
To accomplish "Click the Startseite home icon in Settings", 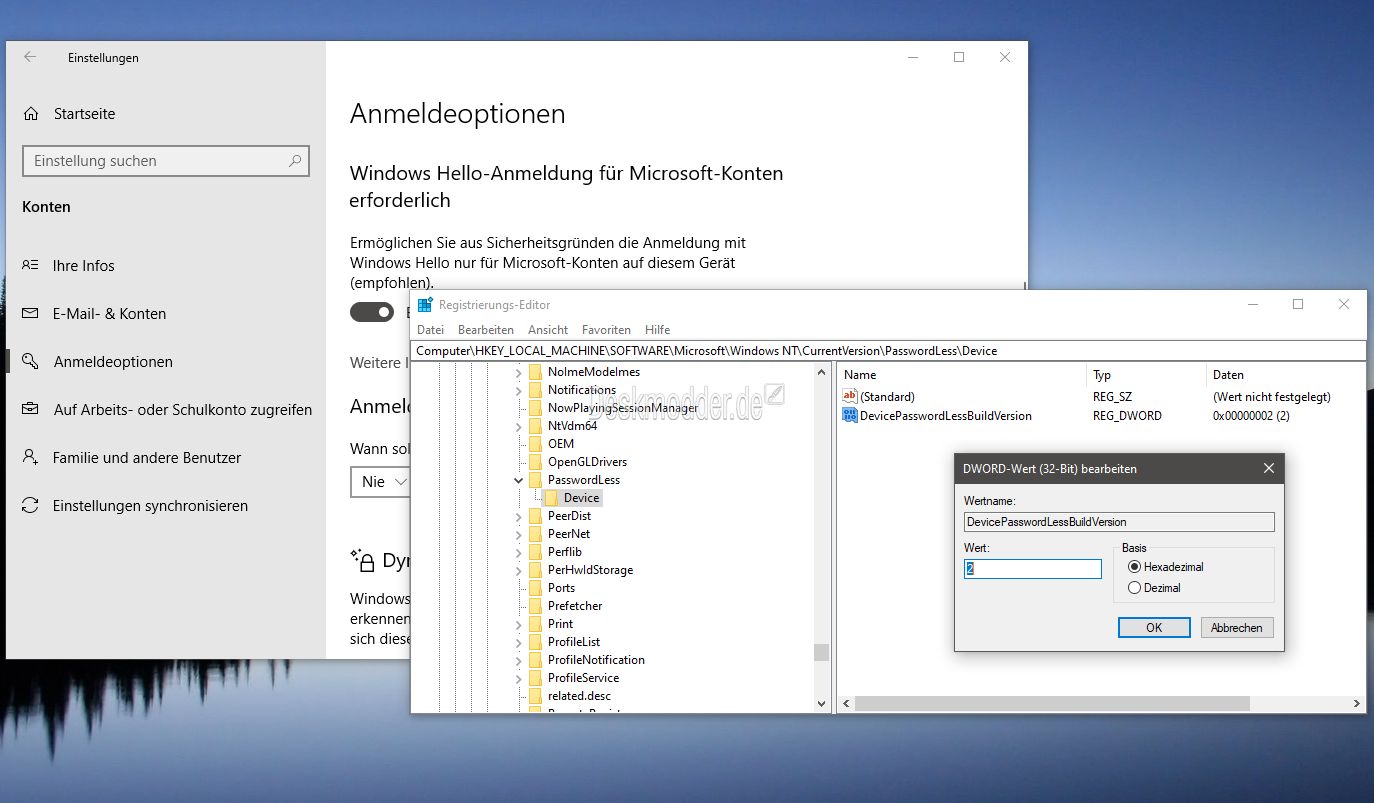I will pos(32,114).
